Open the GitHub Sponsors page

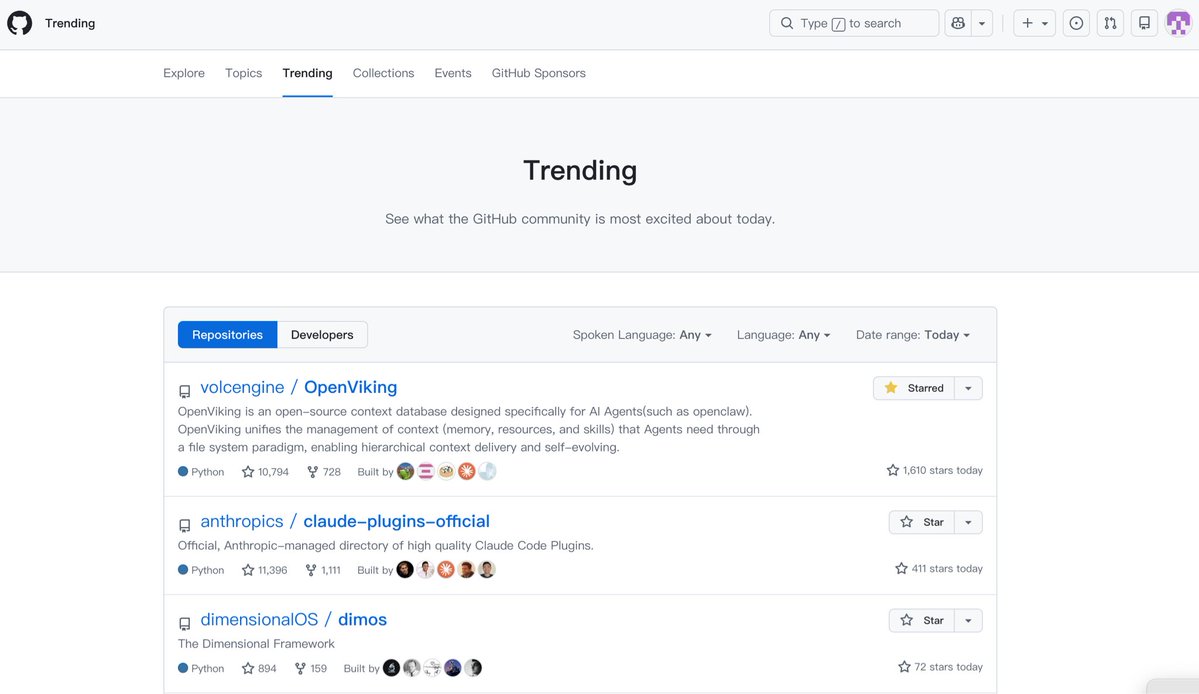click(538, 72)
